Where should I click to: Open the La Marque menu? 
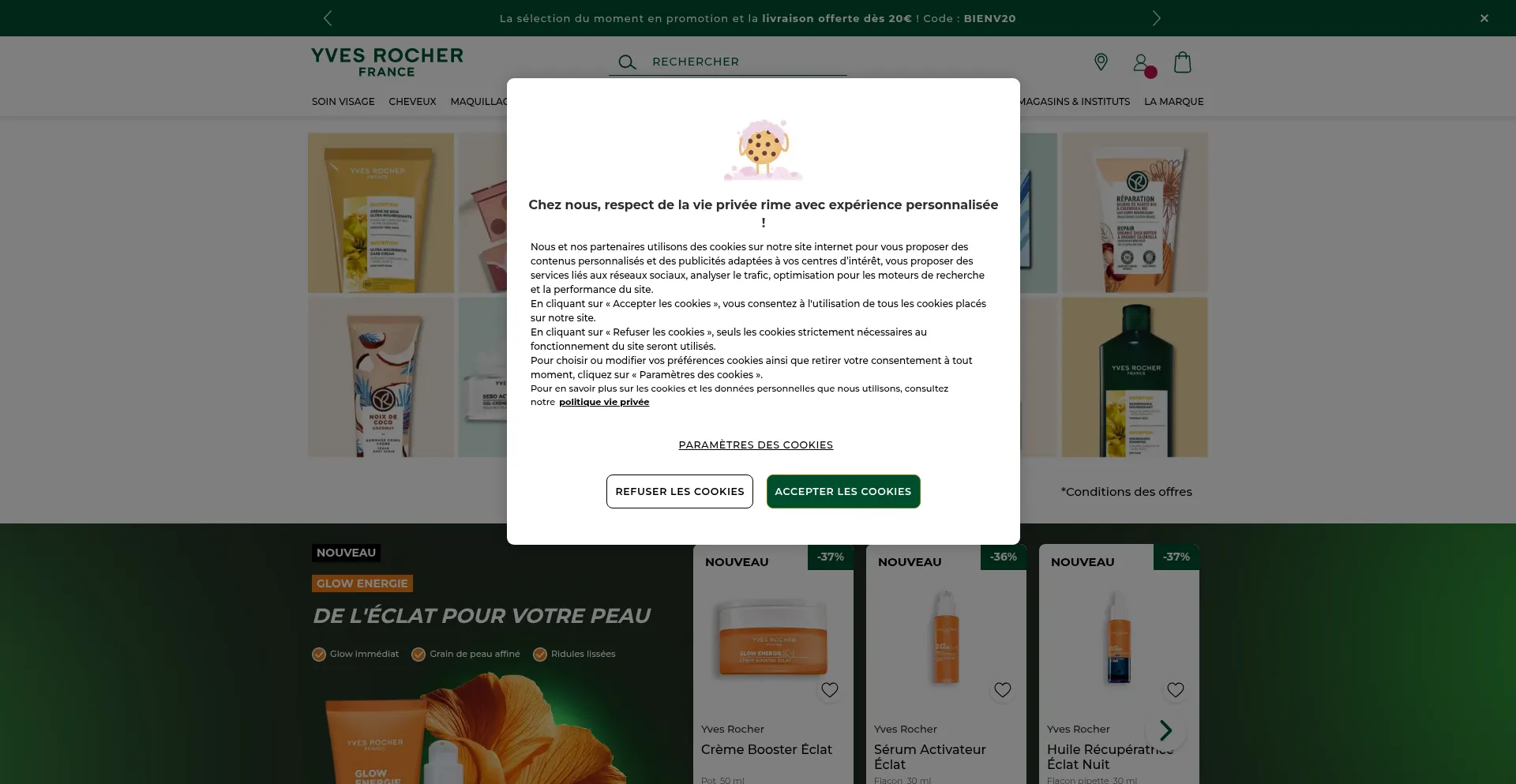click(x=1173, y=102)
